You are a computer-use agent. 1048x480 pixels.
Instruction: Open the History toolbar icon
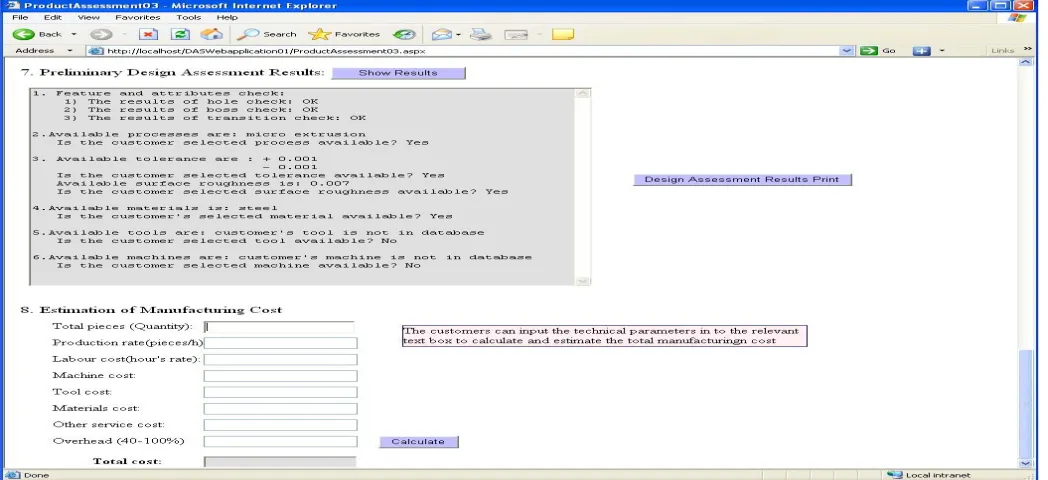tap(403, 34)
